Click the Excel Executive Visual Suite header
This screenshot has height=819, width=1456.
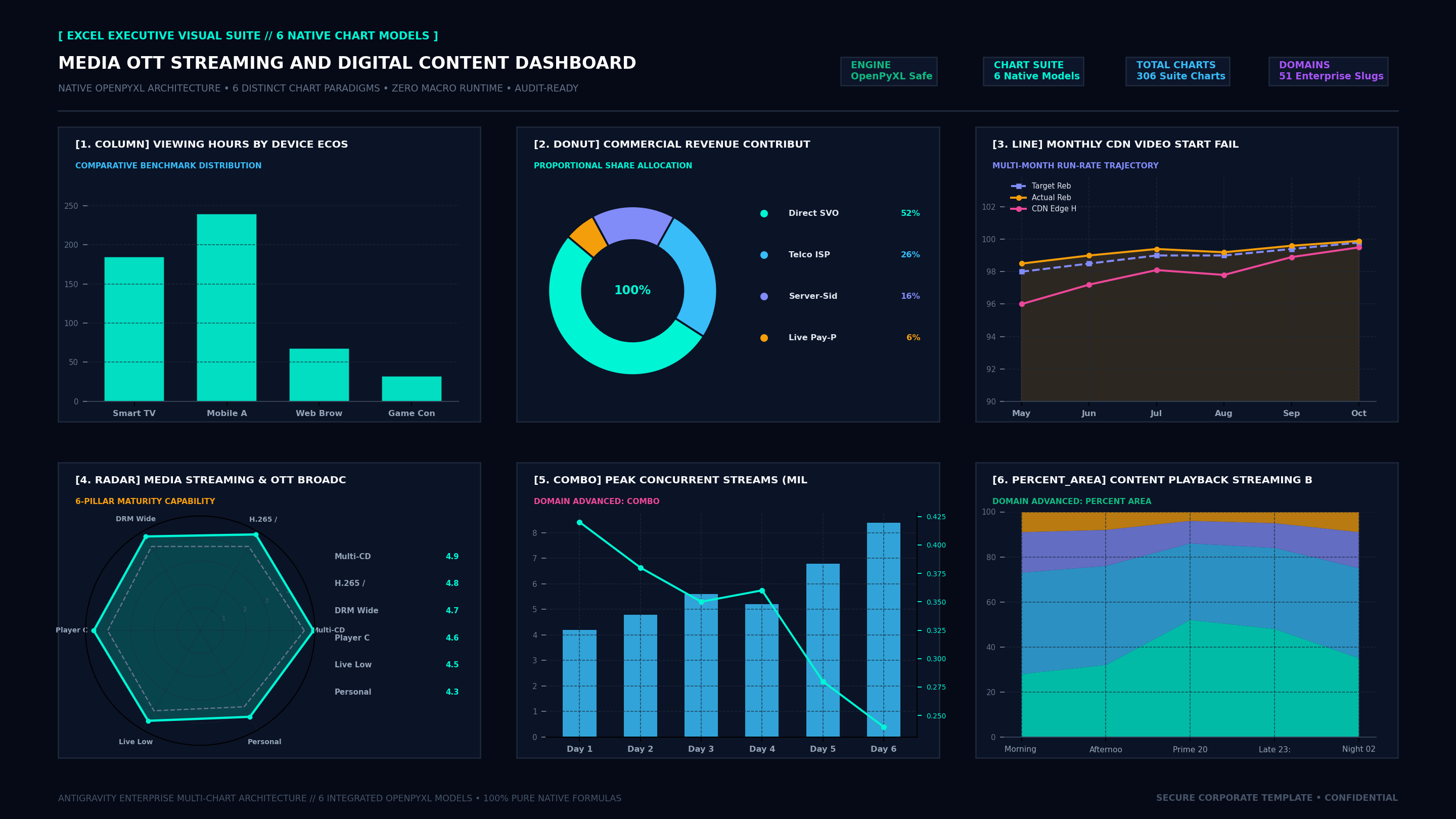click(x=248, y=35)
